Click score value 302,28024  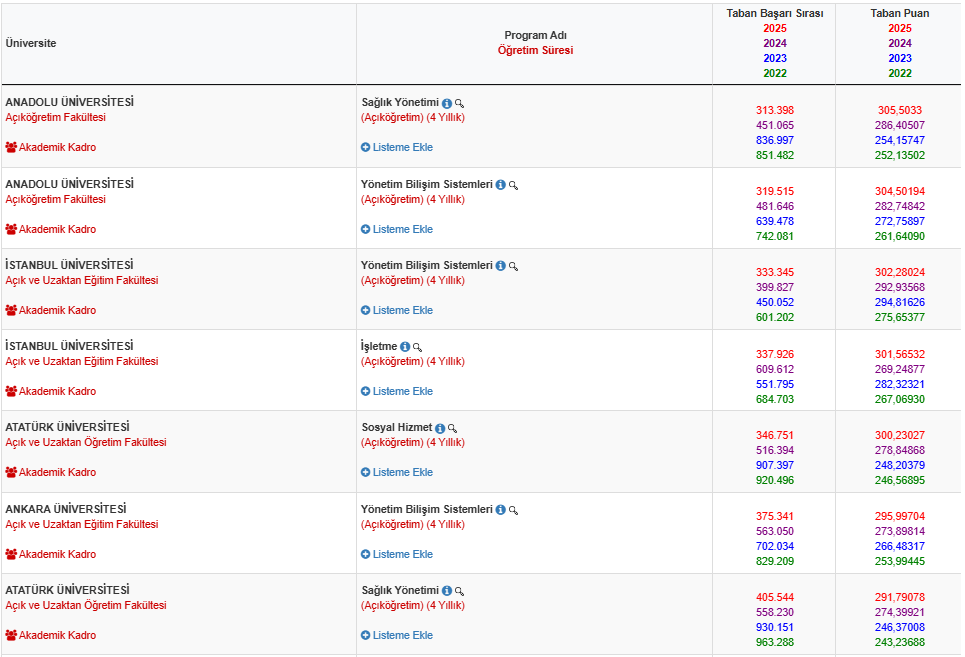(x=900, y=273)
